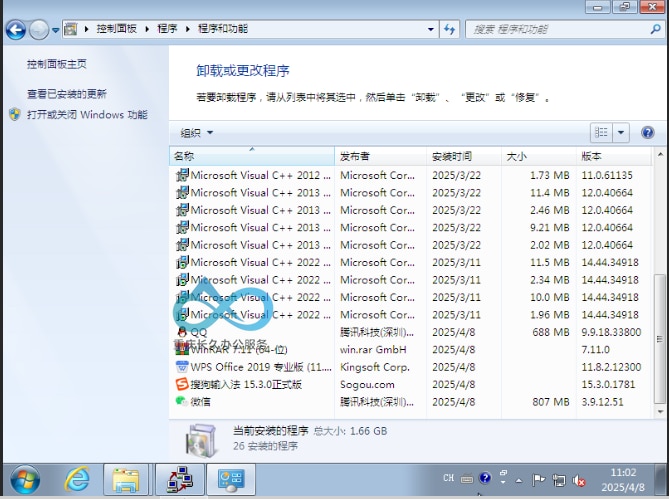669x499 pixels.
Task: Select 程序和功能 in the breadcrumb path
Action: pos(223,29)
